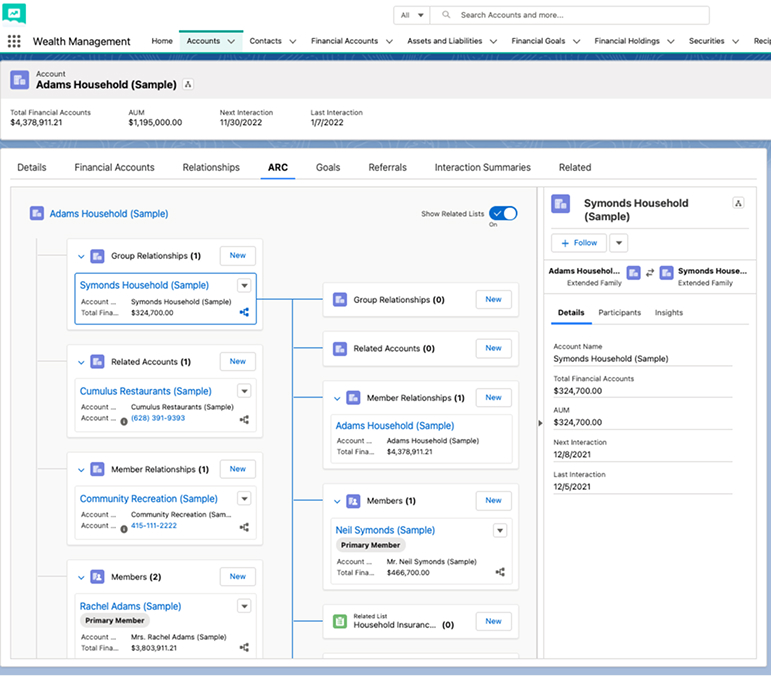771x676 pixels.
Task: Click the Household Insurance related list icon
Action: click(340, 621)
